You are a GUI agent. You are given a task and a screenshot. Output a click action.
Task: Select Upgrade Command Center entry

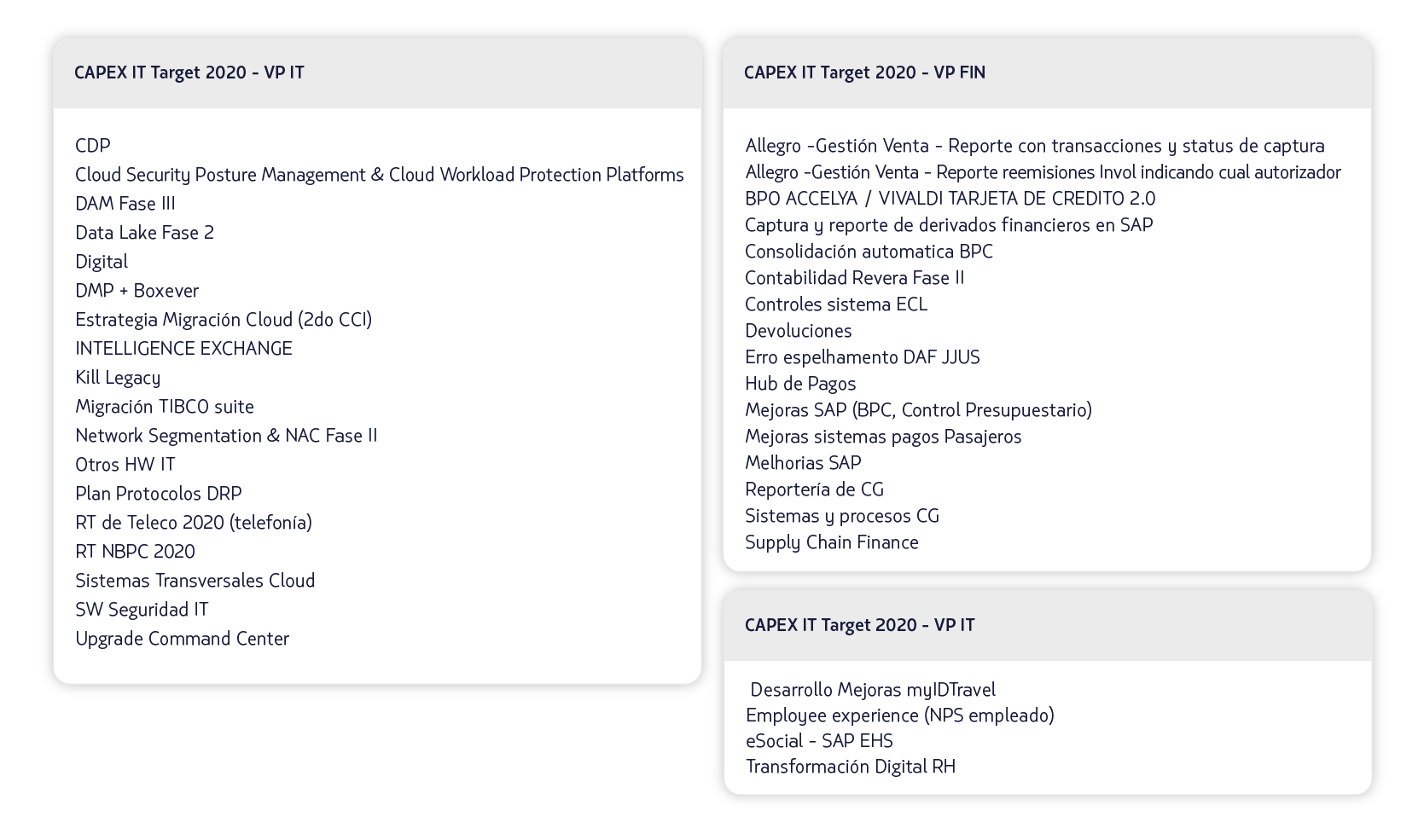click(182, 639)
